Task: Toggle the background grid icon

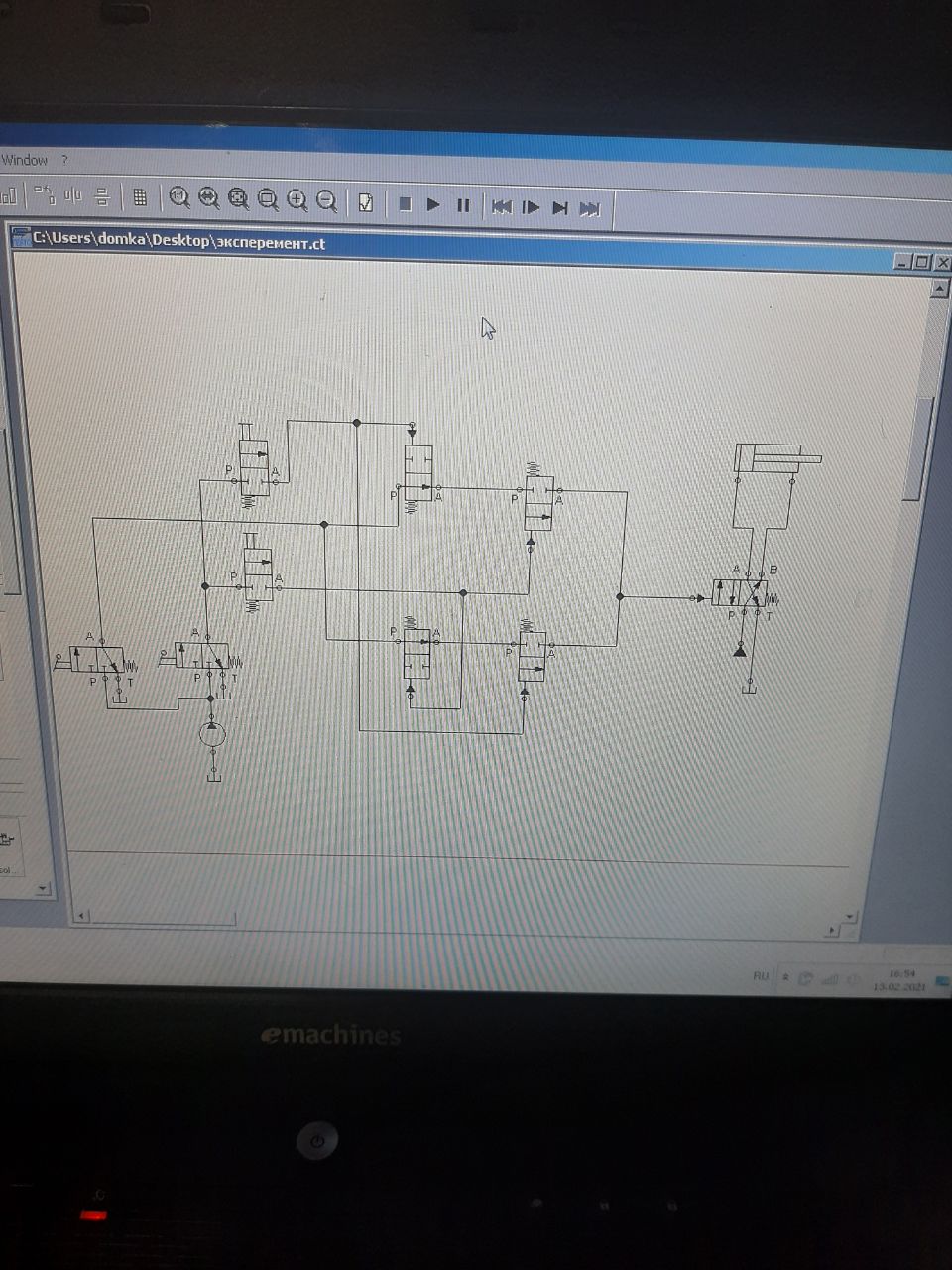Action: (140, 198)
